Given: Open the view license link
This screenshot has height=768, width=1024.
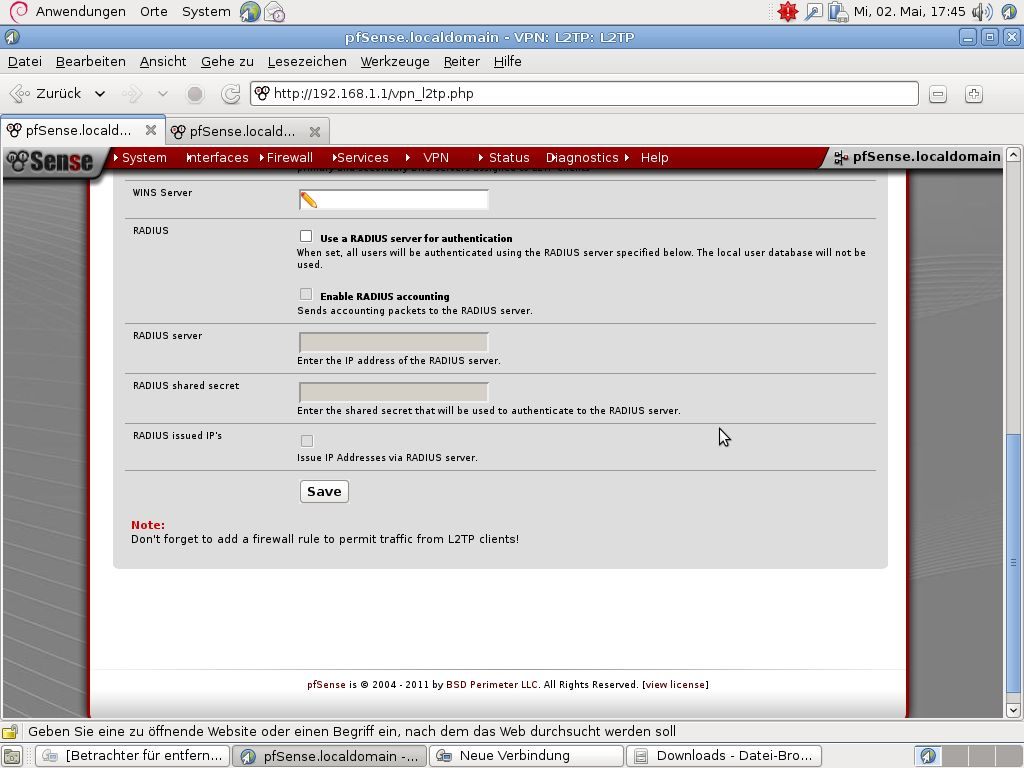Looking at the screenshot, I should [x=675, y=684].
